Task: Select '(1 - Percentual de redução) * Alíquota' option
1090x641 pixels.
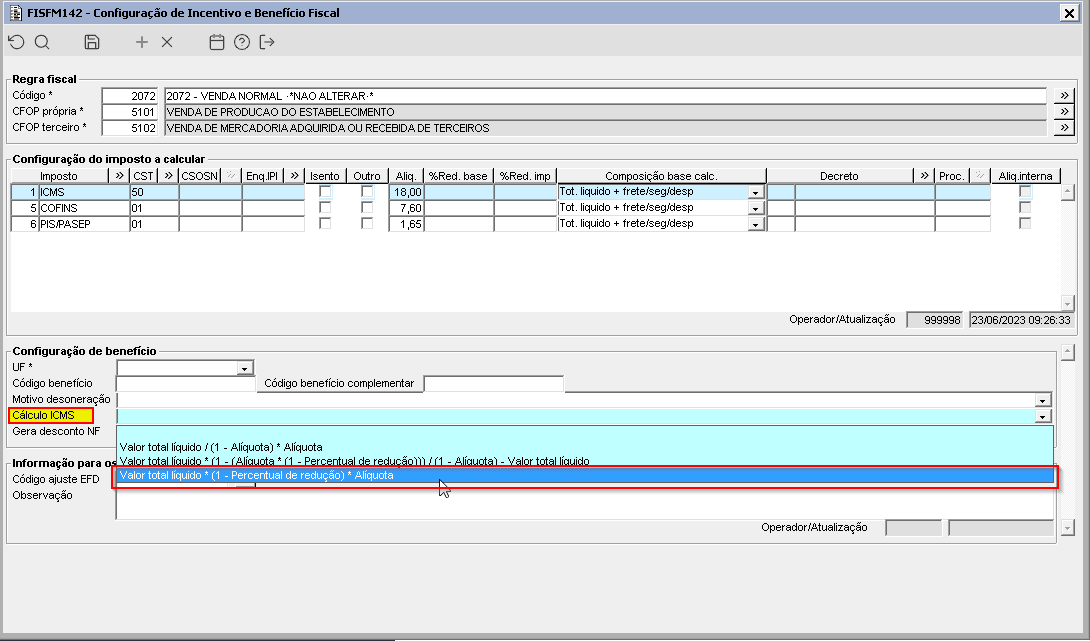Action: coord(584,476)
